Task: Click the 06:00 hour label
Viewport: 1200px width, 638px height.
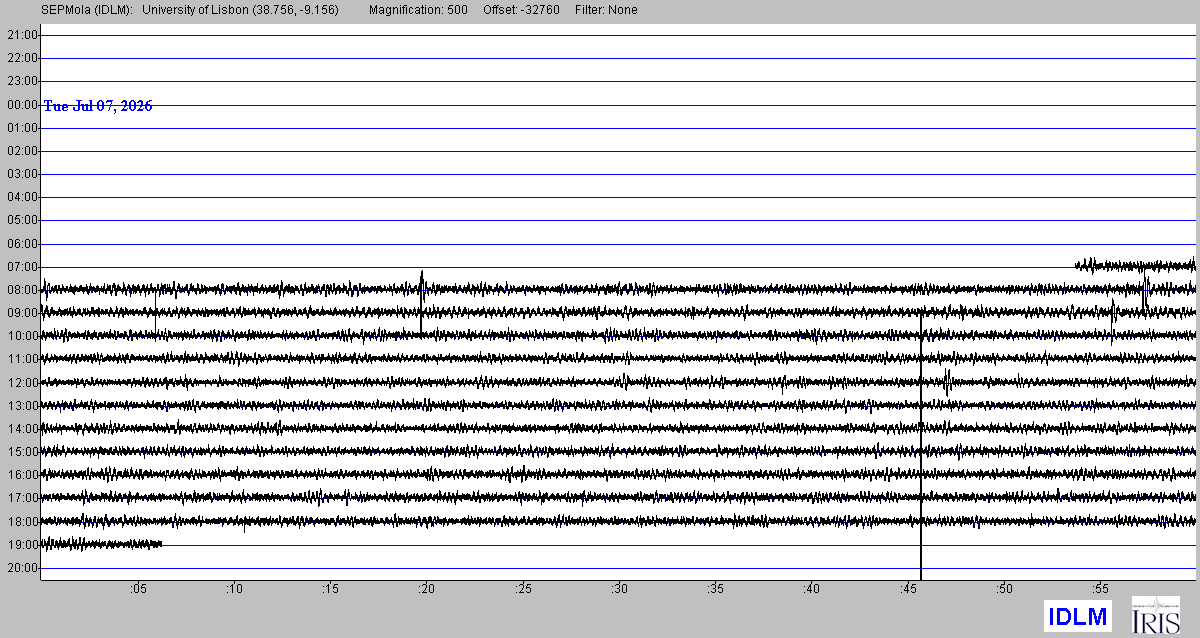Action: 22,244
